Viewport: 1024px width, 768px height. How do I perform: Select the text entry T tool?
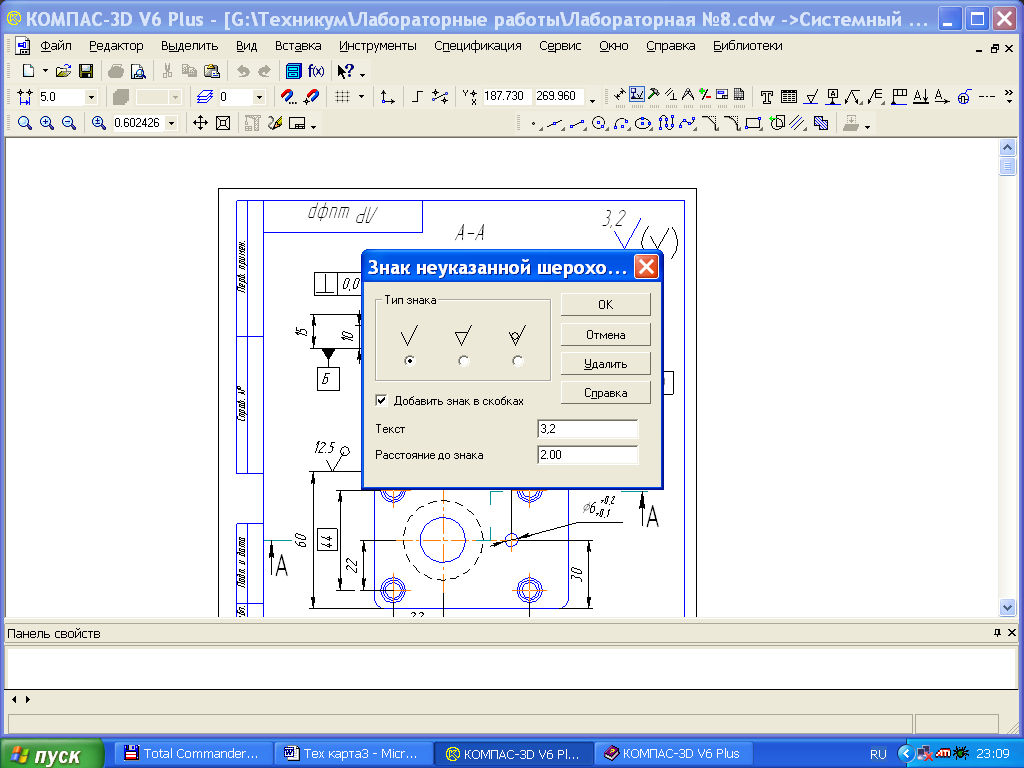tap(767, 97)
